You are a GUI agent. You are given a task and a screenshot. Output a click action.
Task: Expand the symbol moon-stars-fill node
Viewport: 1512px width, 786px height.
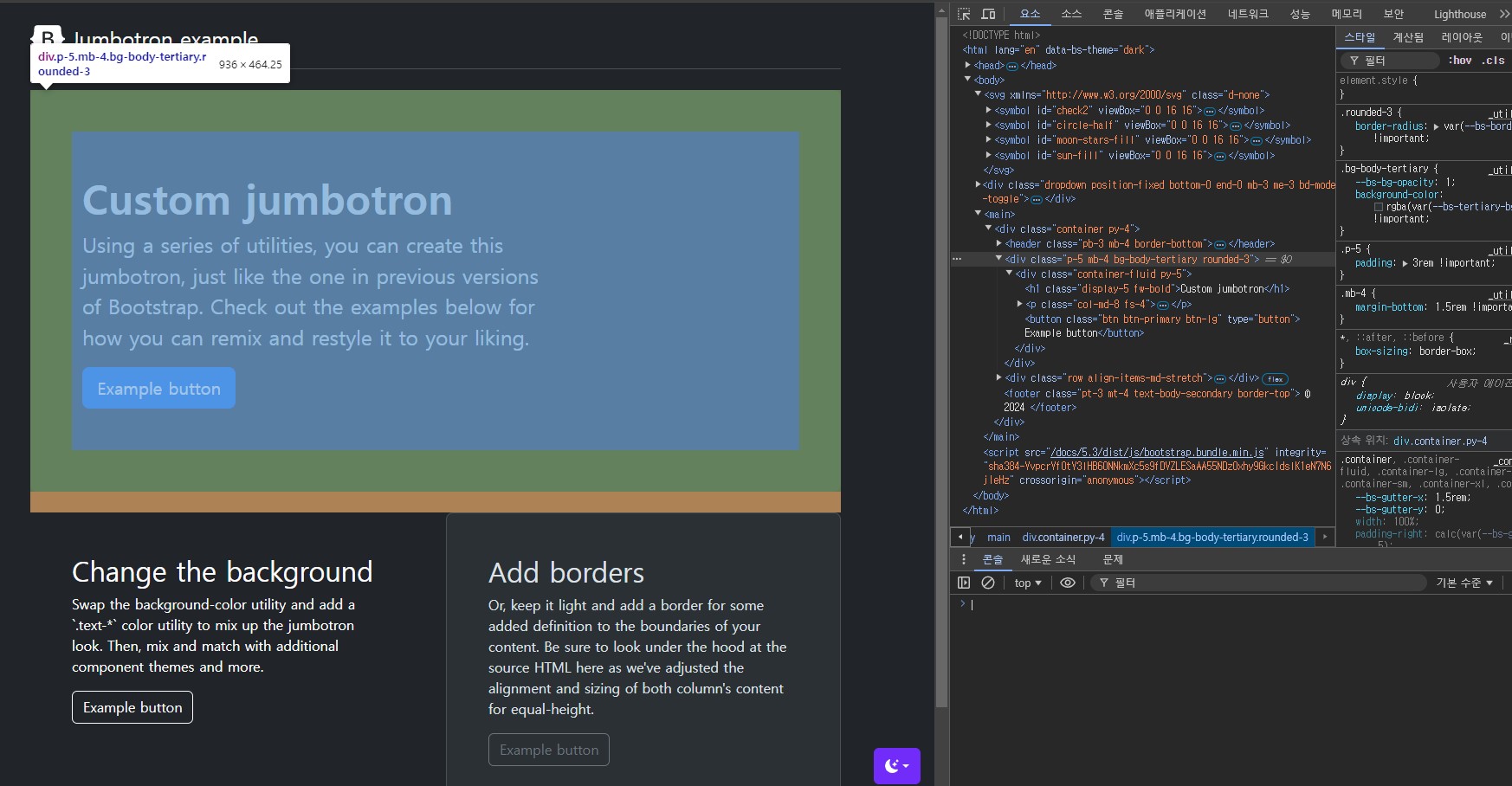click(989, 139)
